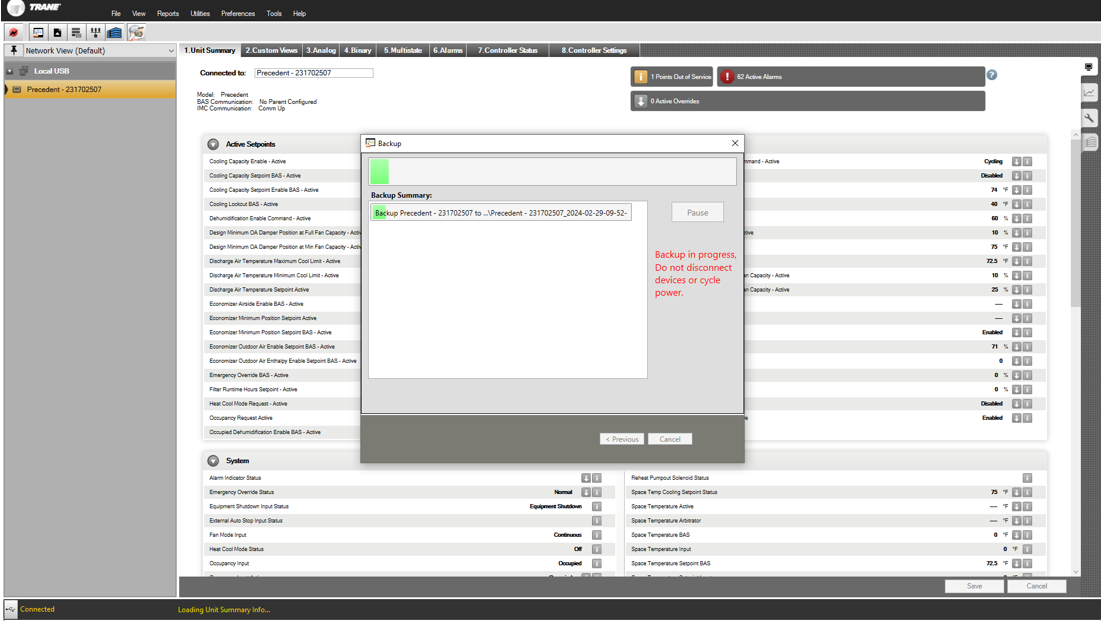Click the override arrow for Space Temp Cooling Setpoint Status
1101x621 pixels.
click(x=1016, y=492)
